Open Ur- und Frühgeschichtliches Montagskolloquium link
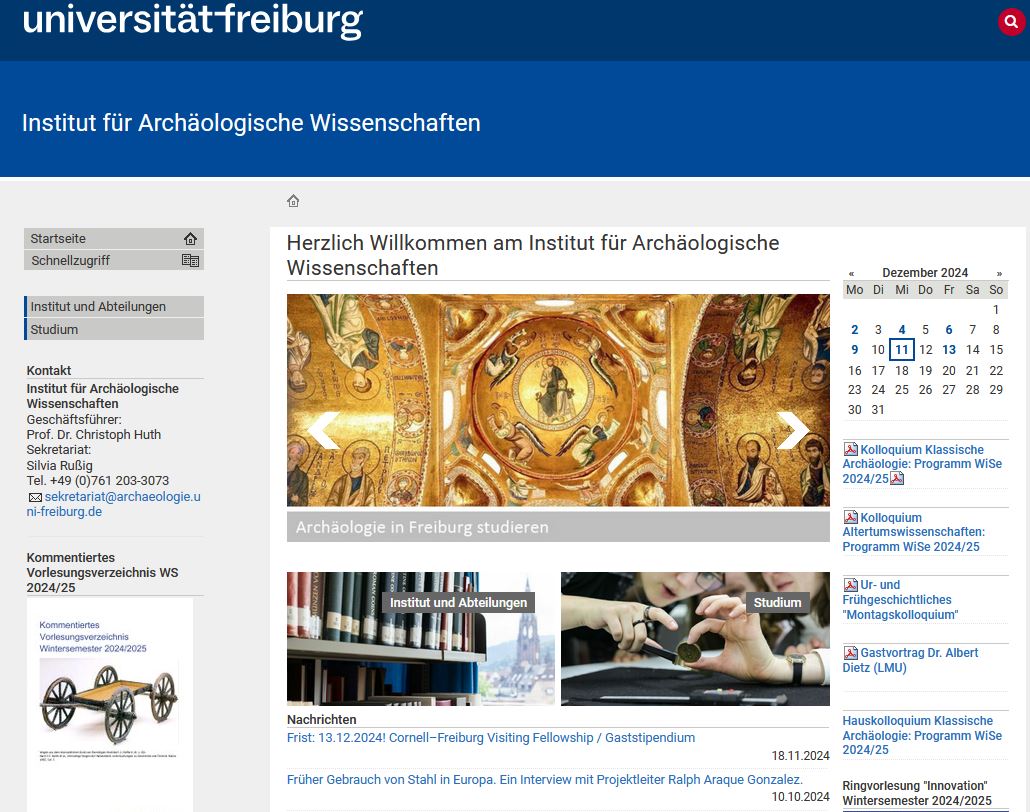Viewport: 1030px width, 812px height. coord(900,600)
